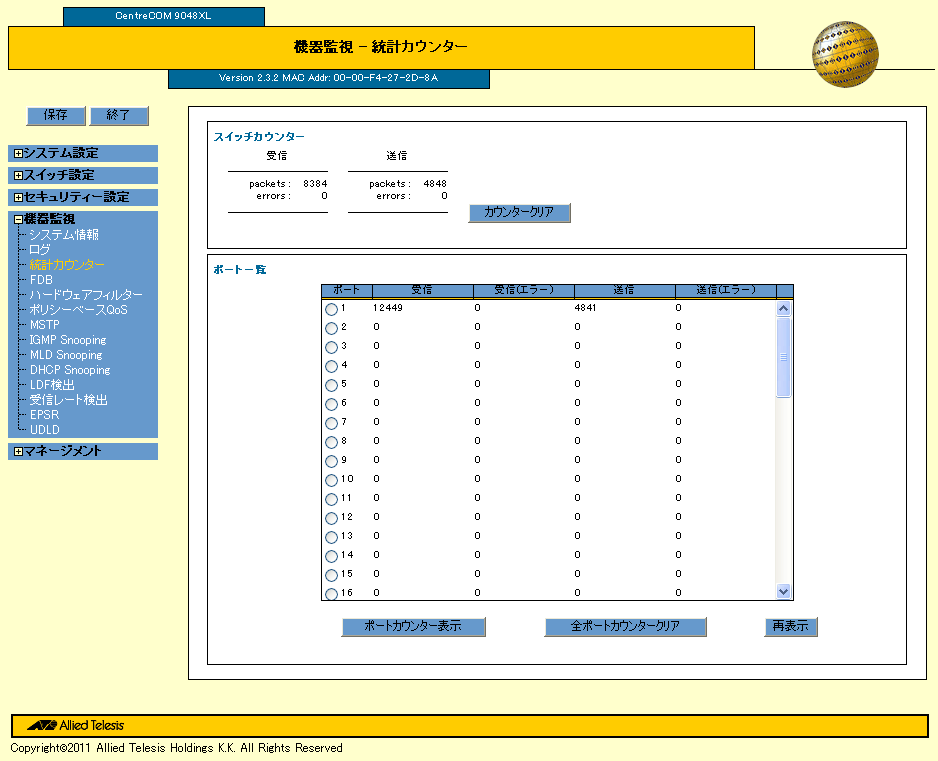Select the radio button for port 5
The image size is (938, 761).
332,385
